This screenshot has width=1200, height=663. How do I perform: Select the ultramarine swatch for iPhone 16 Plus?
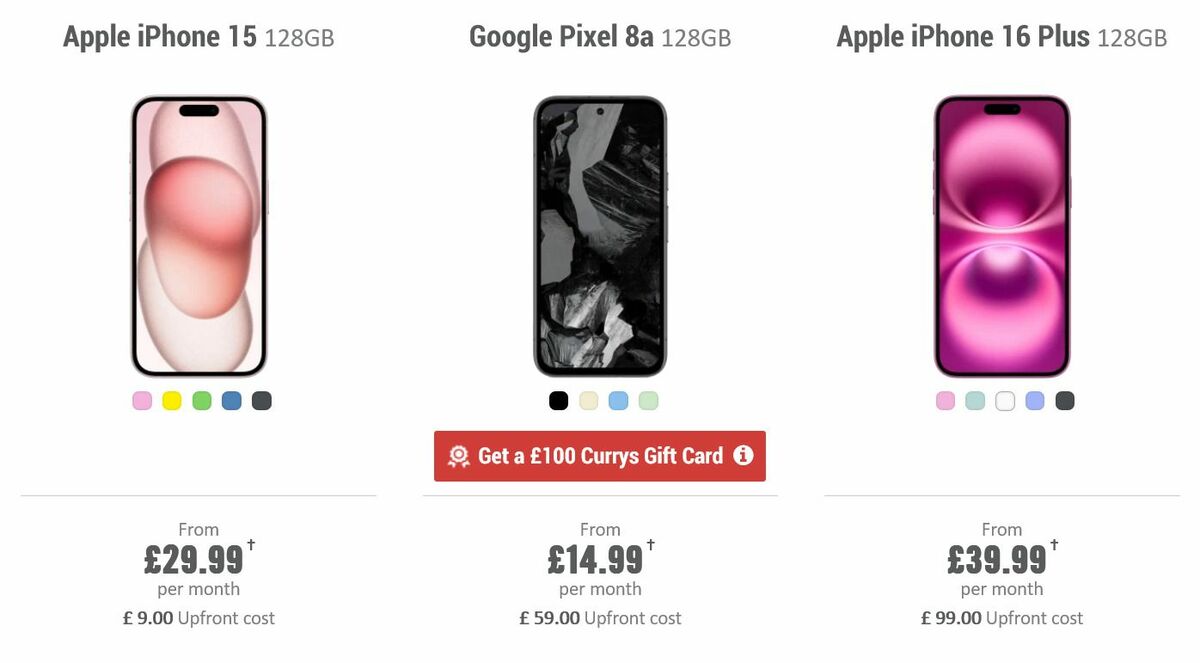coord(1032,400)
